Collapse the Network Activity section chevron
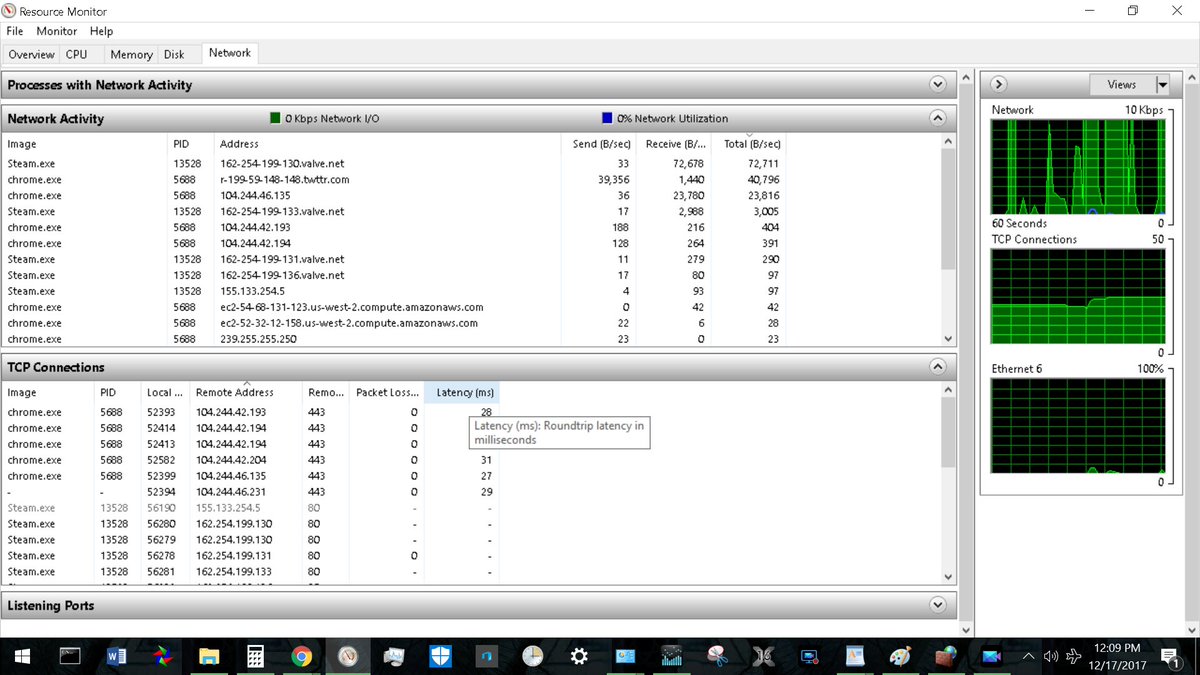 937,118
